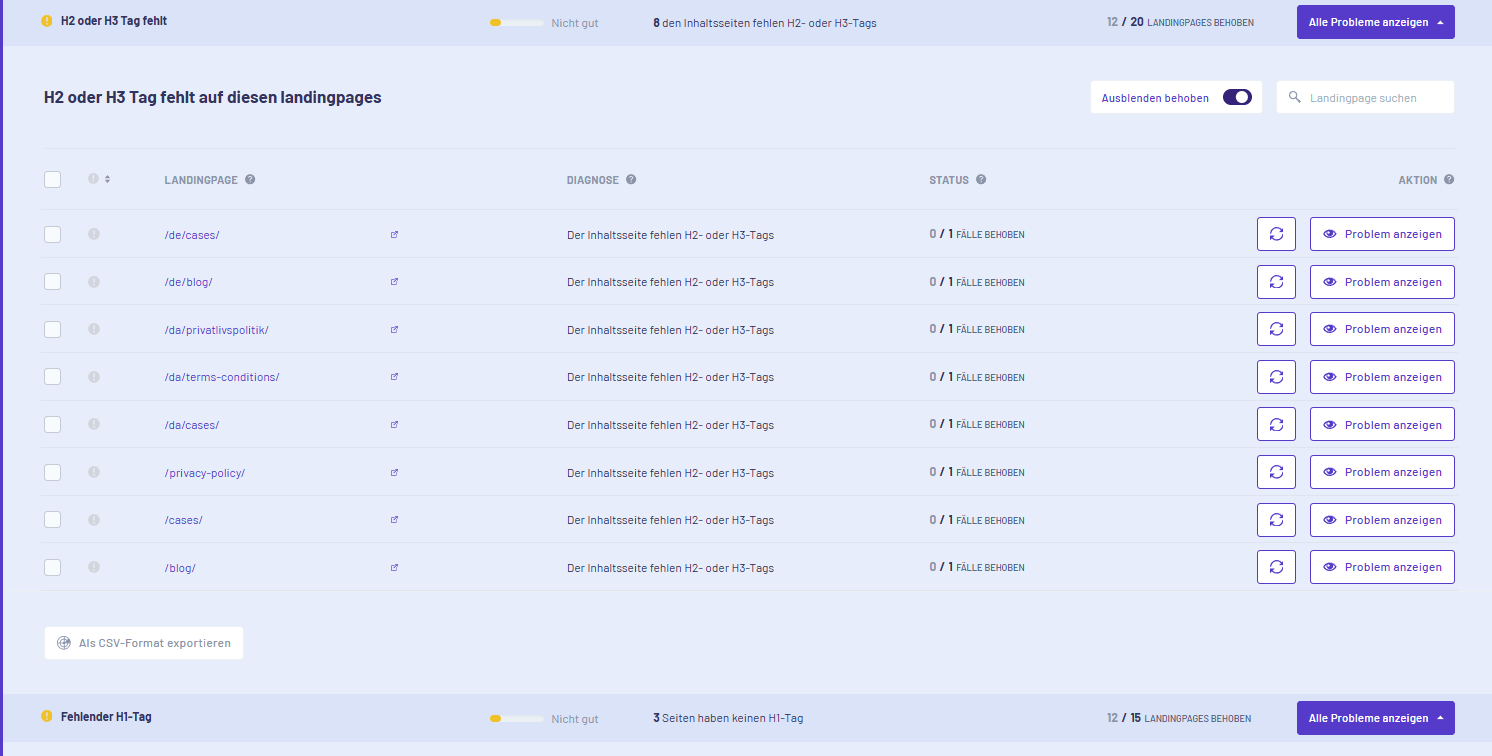Click help icon next to DIAGNOSE header
The width and height of the screenshot is (1492, 756).
pos(631,180)
